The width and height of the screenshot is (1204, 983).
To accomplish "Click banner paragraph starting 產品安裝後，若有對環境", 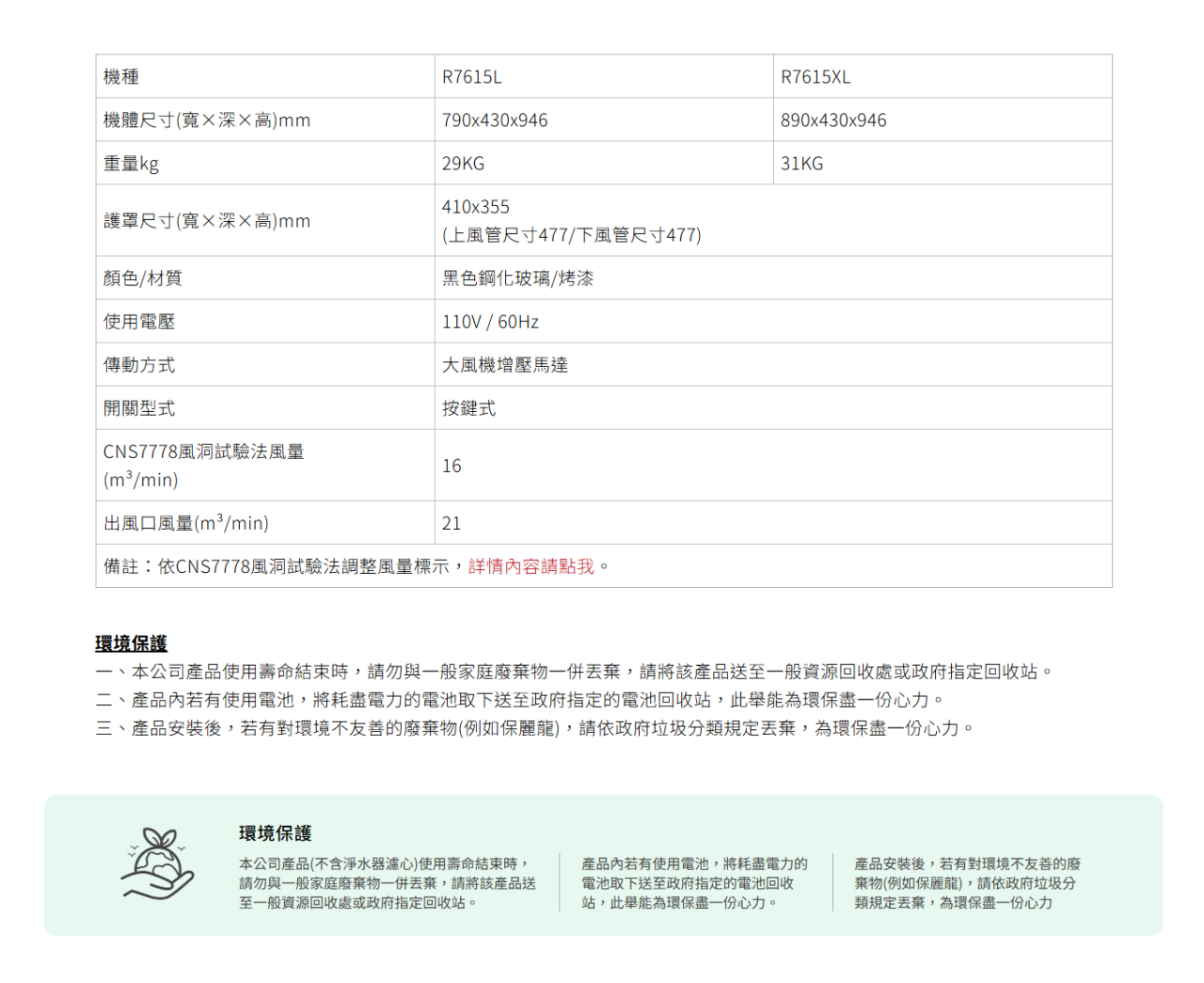I will click(967, 883).
